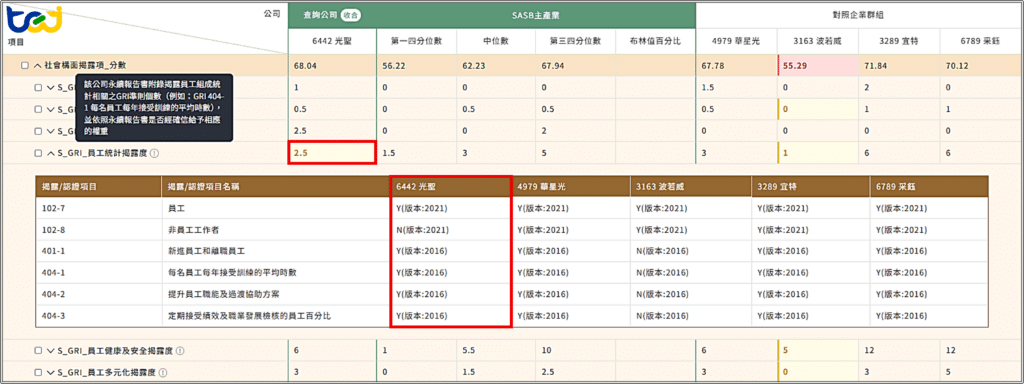The image size is (1024, 384).
Task: Click the 非員工工作者 item name
Action: (192, 230)
